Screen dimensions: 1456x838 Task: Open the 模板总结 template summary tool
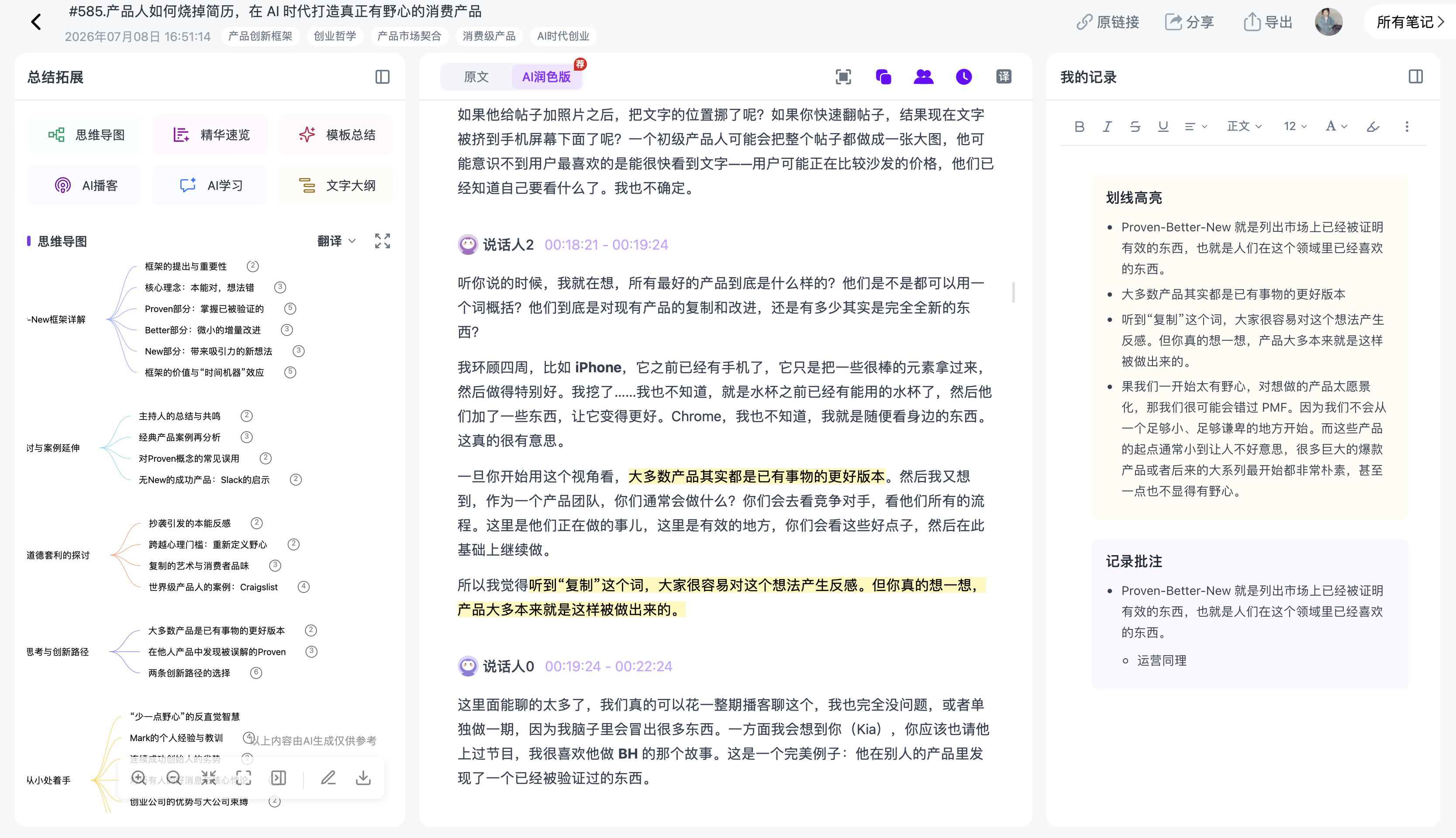pos(336,135)
